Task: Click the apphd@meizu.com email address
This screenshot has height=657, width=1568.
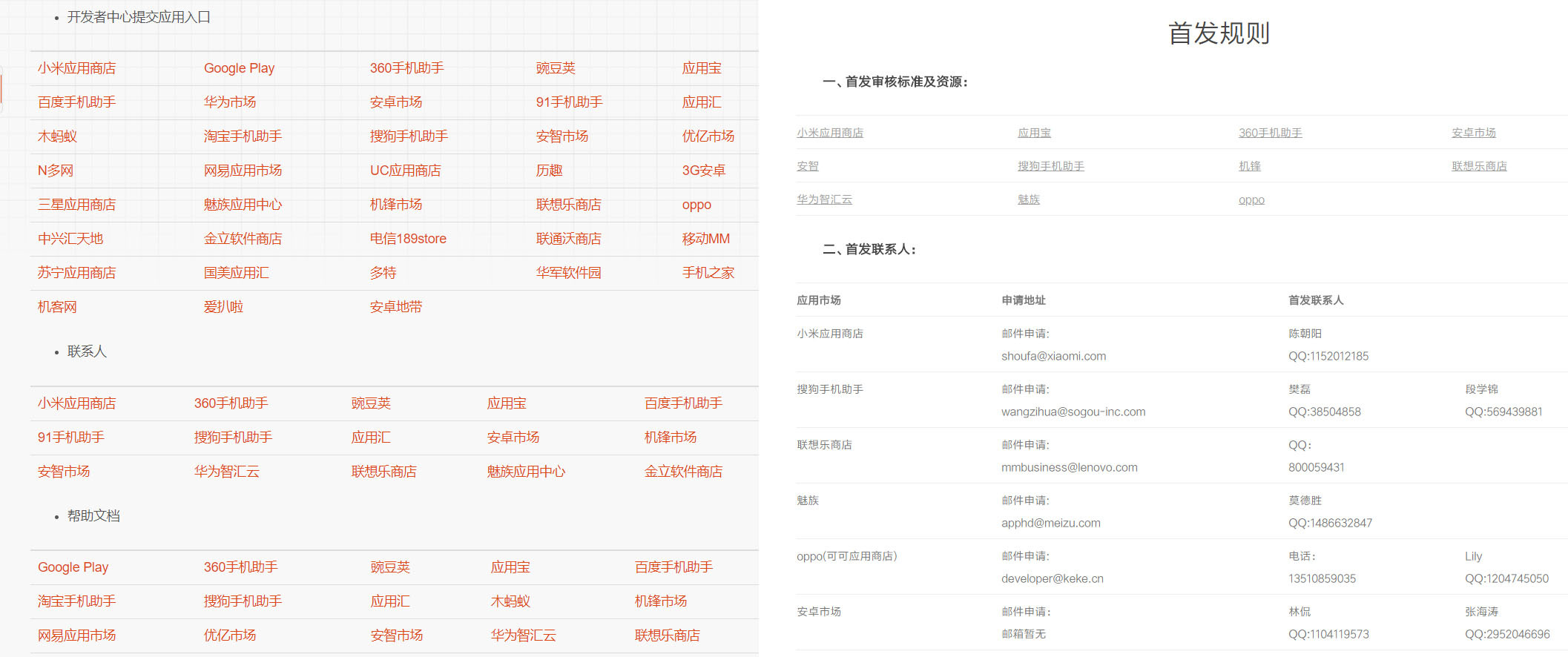Action: pos(1050,523)
